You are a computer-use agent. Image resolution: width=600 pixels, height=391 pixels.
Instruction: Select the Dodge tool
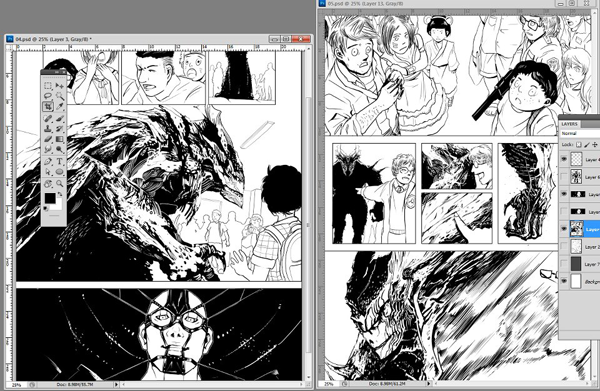click(x=59, y=149)
